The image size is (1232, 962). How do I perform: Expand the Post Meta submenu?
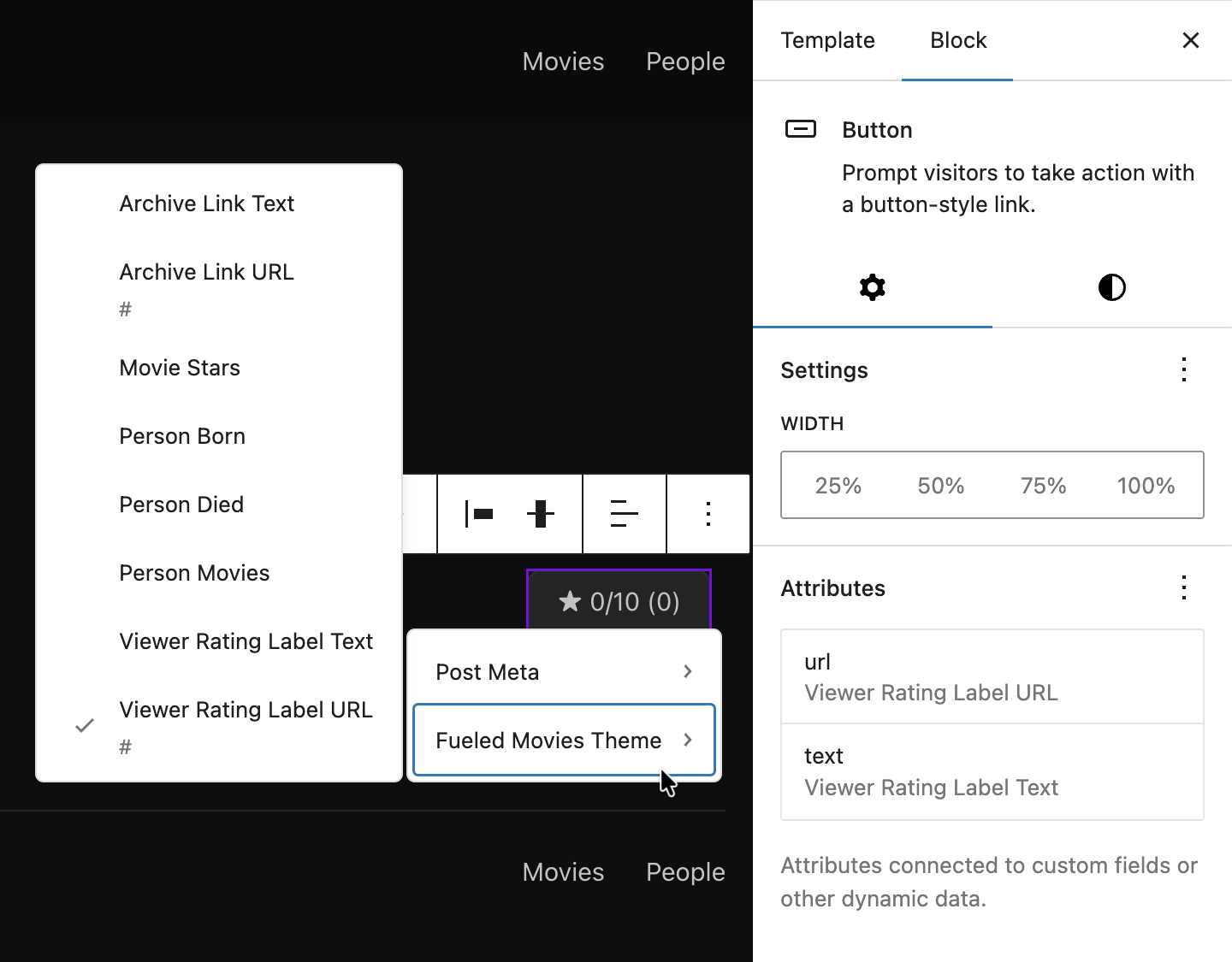coord(563,672)
